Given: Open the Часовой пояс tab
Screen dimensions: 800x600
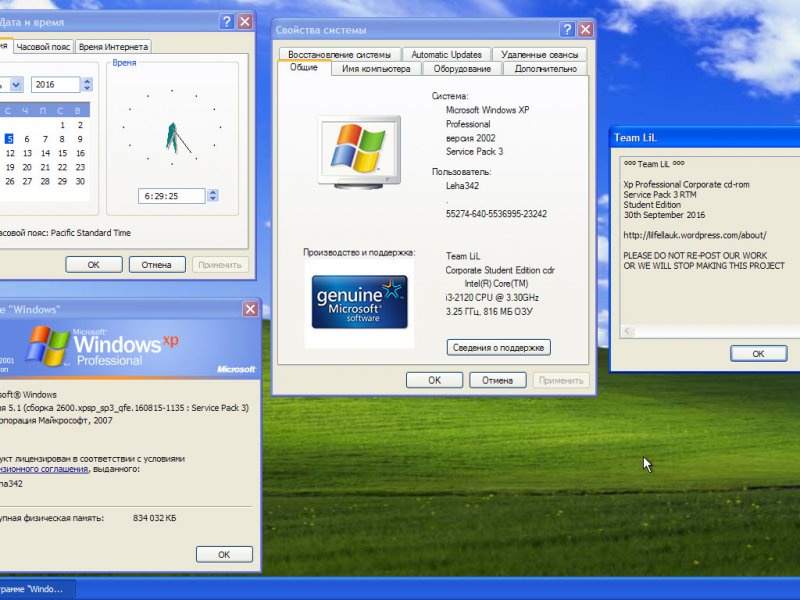Looking at the screenshot, I should pos(43,46).
